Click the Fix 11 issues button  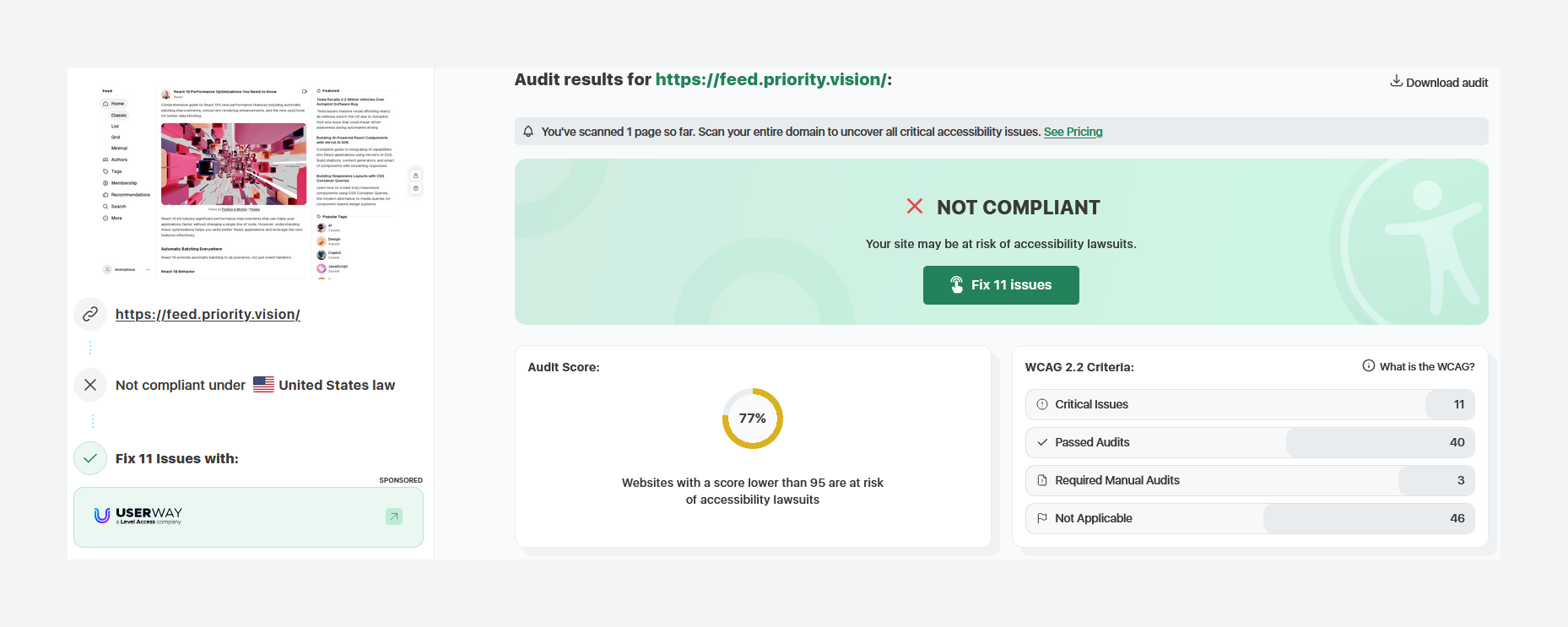1001,285
